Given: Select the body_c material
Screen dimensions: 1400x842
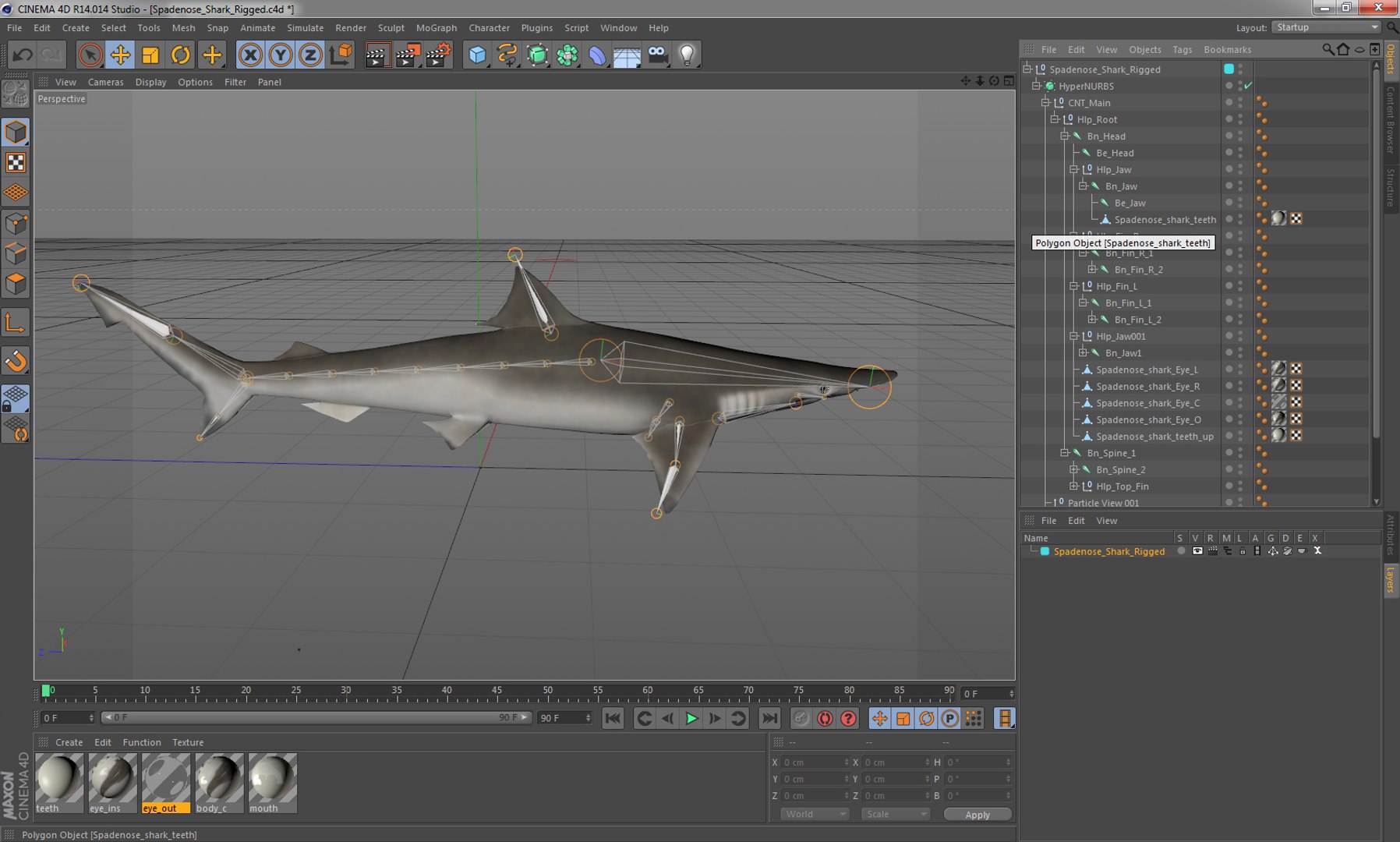Looking at the screenshot, I should coord(219,783).
